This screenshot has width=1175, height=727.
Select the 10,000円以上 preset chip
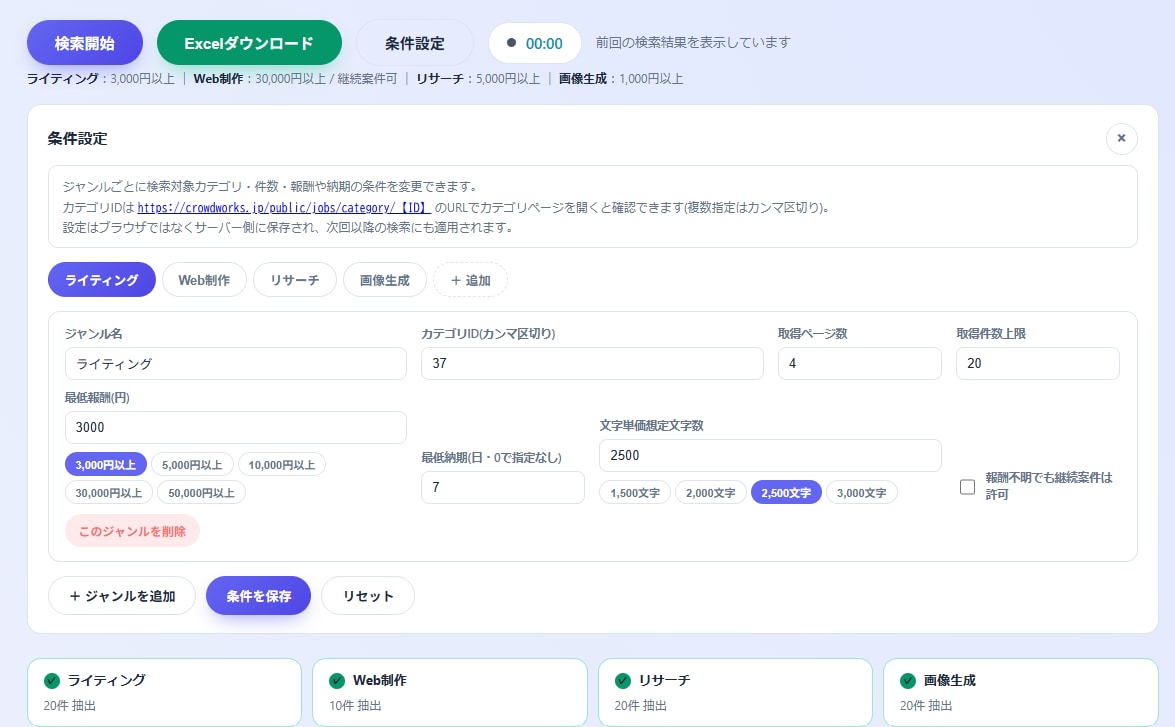tap(282, 465)
